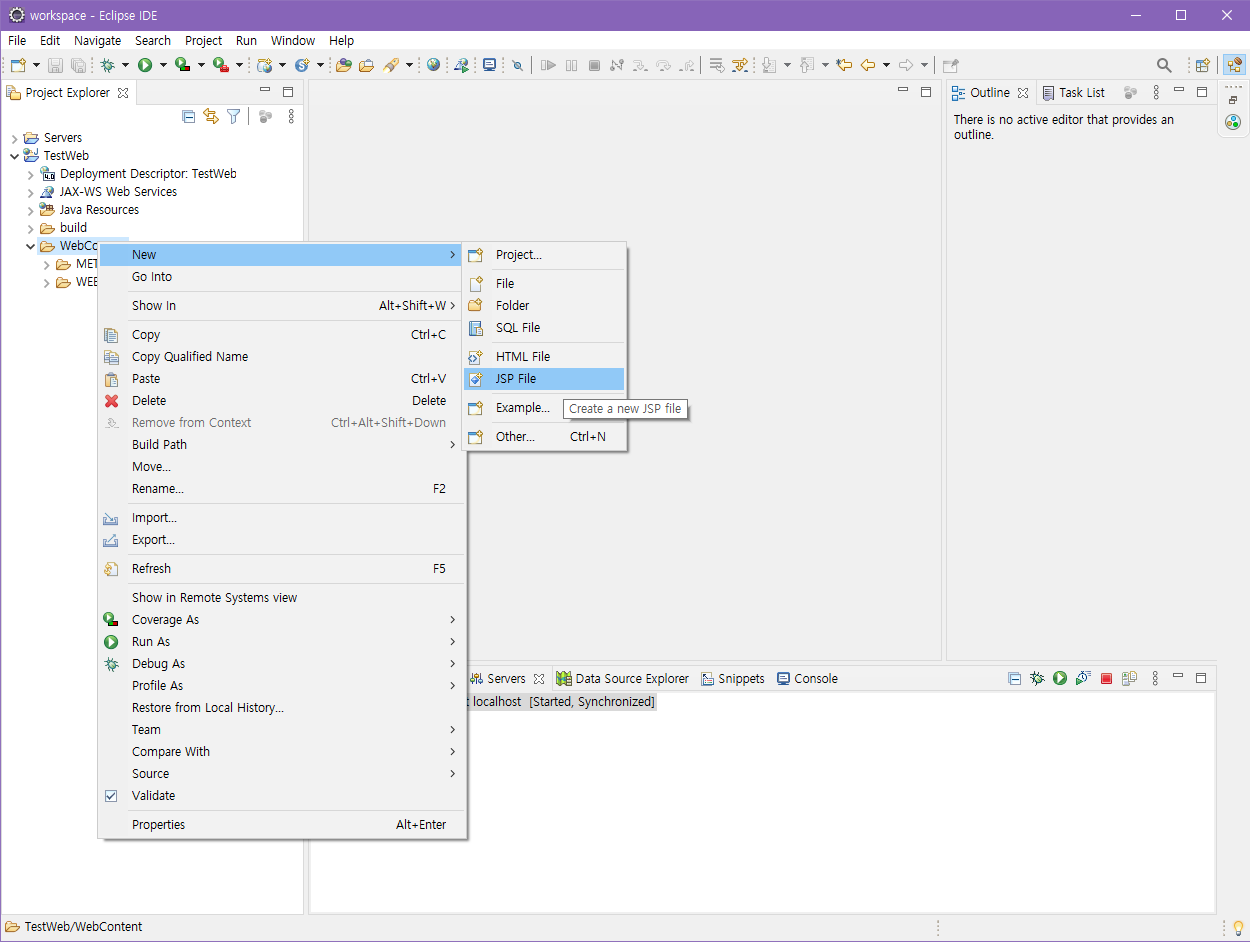Expand the Servers tree node
The height and width of the screenshot is (942, 1250).
point(14,138)
